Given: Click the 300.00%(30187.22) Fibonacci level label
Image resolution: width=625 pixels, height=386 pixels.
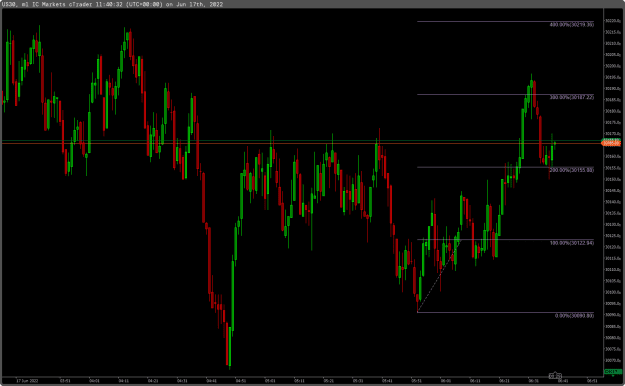Looking at the screenshot, I should [572, 97].
